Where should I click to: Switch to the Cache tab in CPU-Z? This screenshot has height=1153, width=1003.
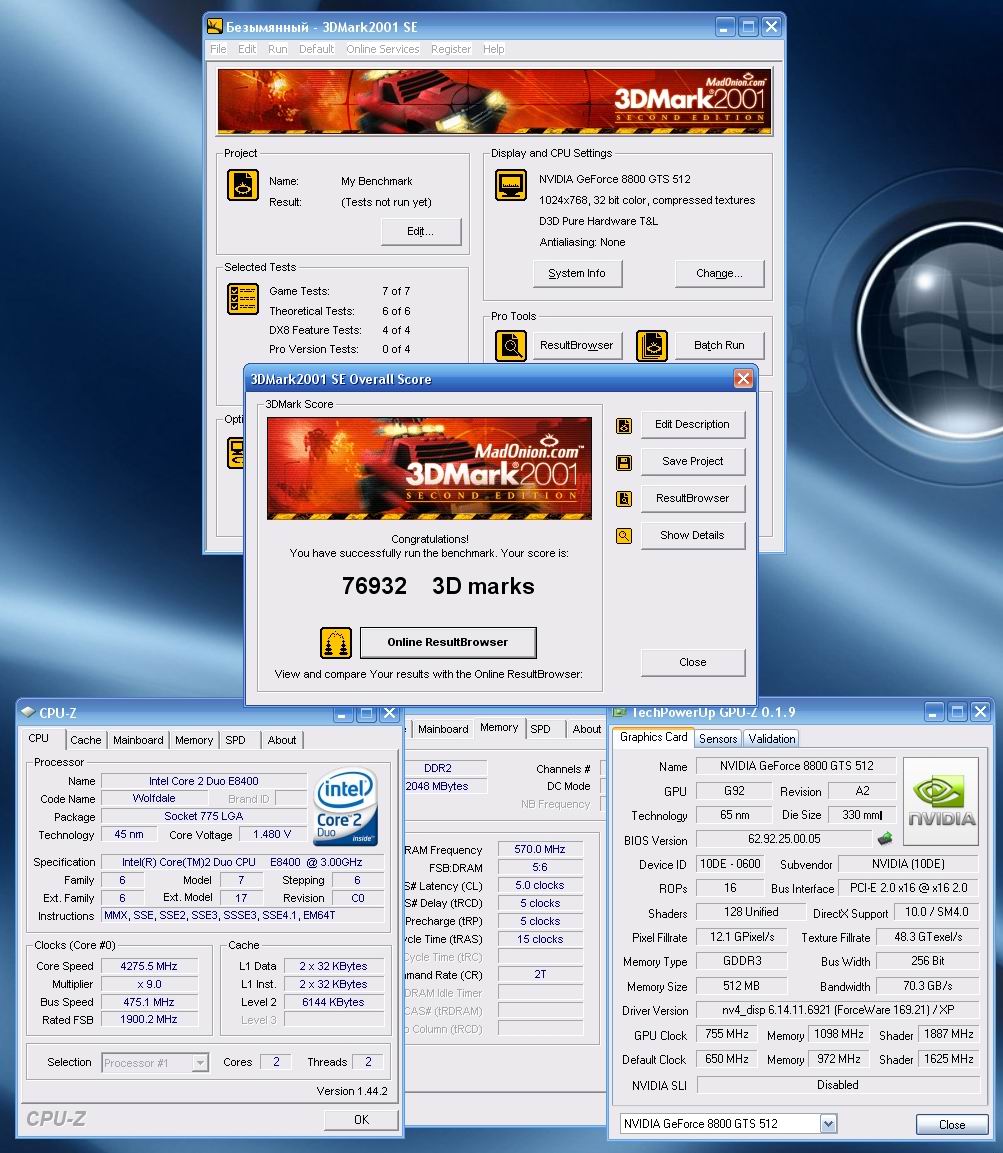click(86, 740)
